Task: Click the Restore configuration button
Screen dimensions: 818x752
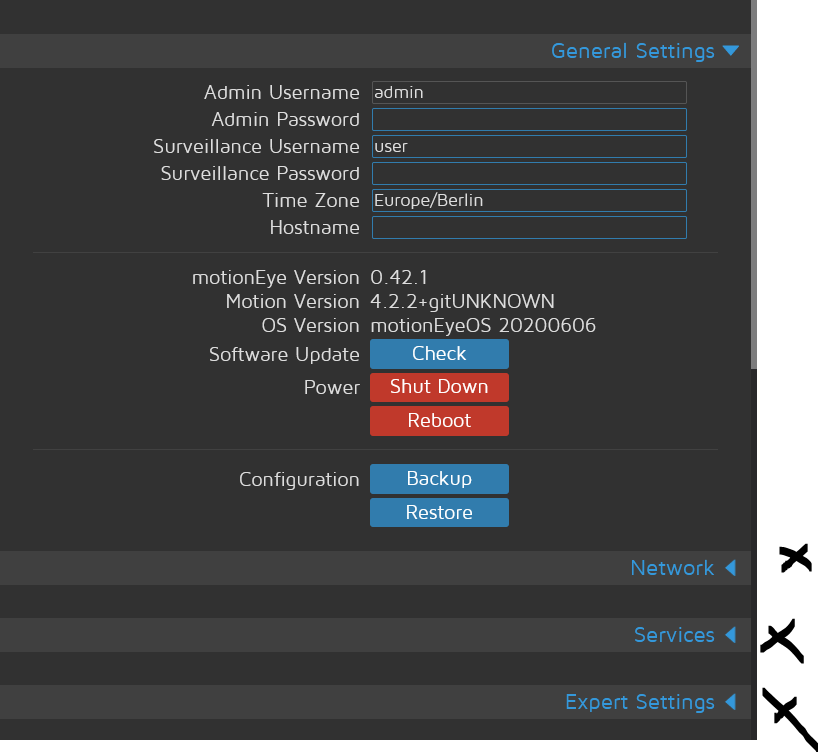Action: pyautogui.click(x=439, y=513)
